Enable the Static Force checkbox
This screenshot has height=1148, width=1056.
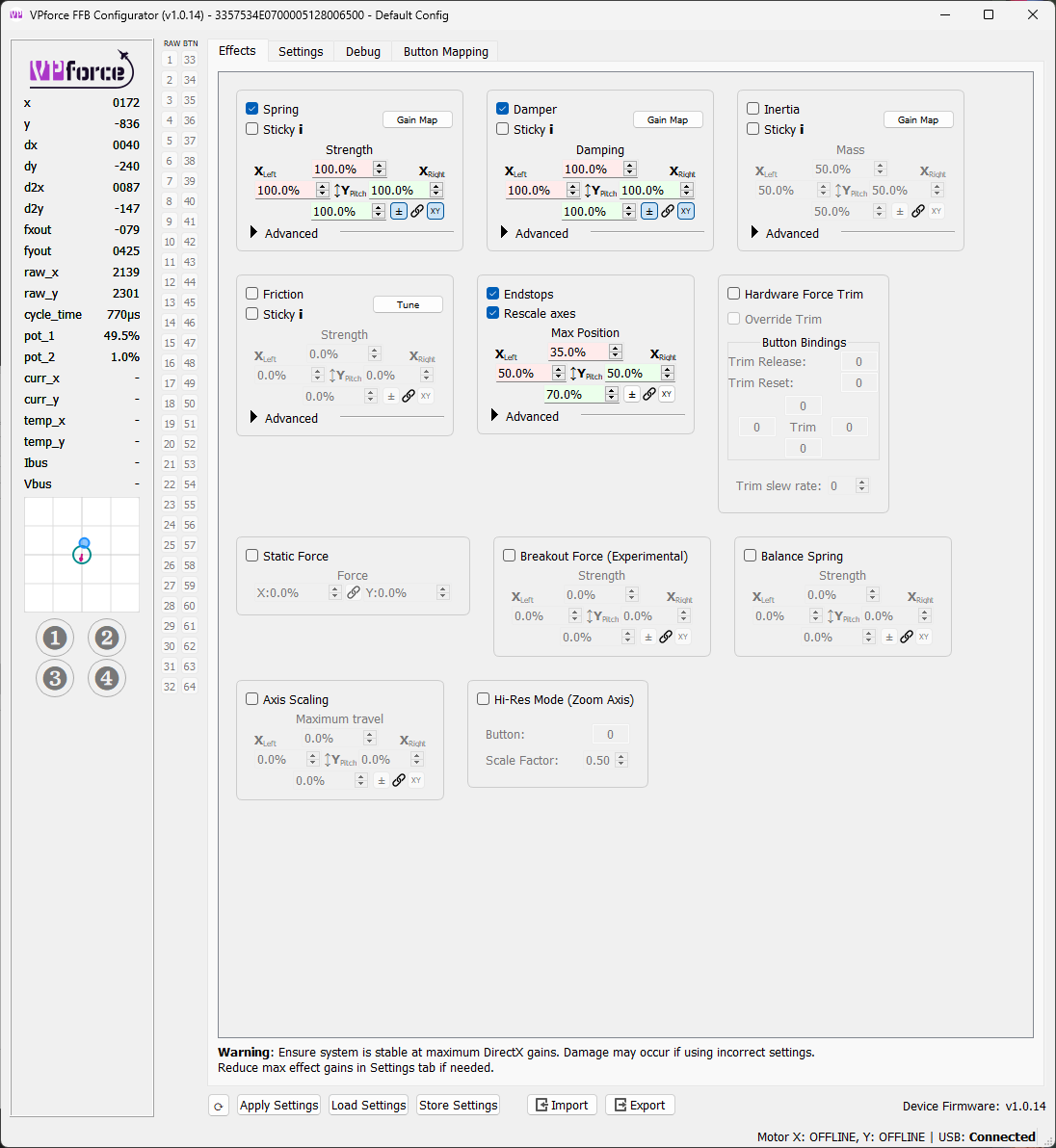[x=251, y=556]
